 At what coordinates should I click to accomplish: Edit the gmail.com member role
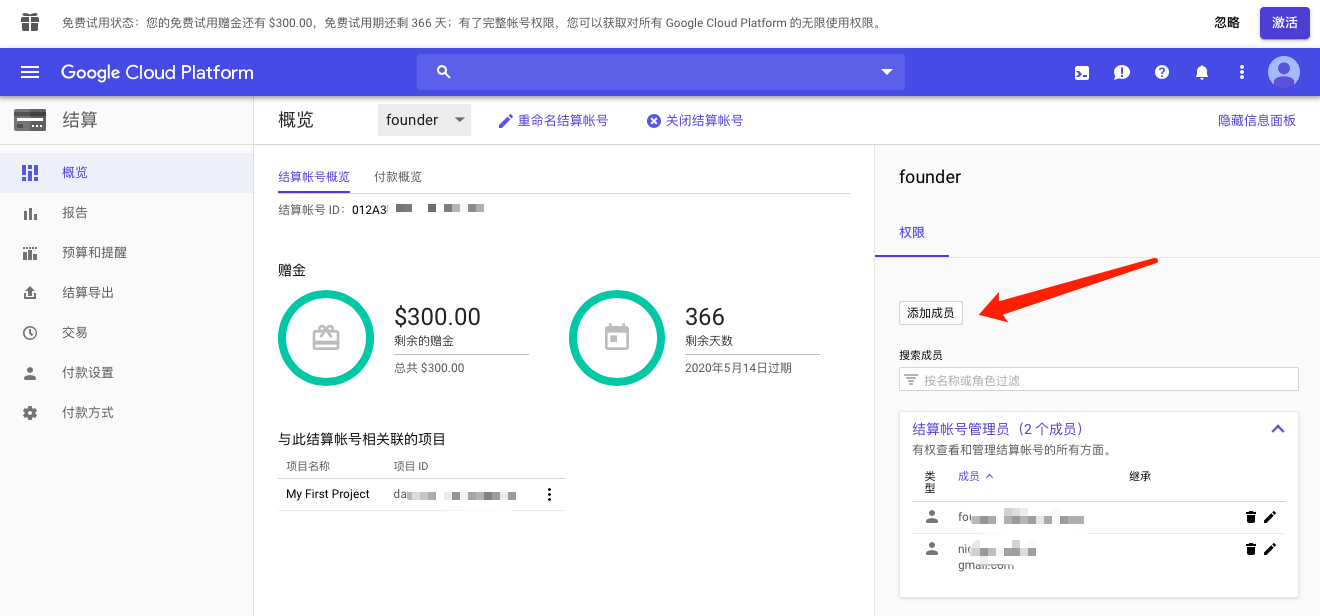pos(1270,549)
